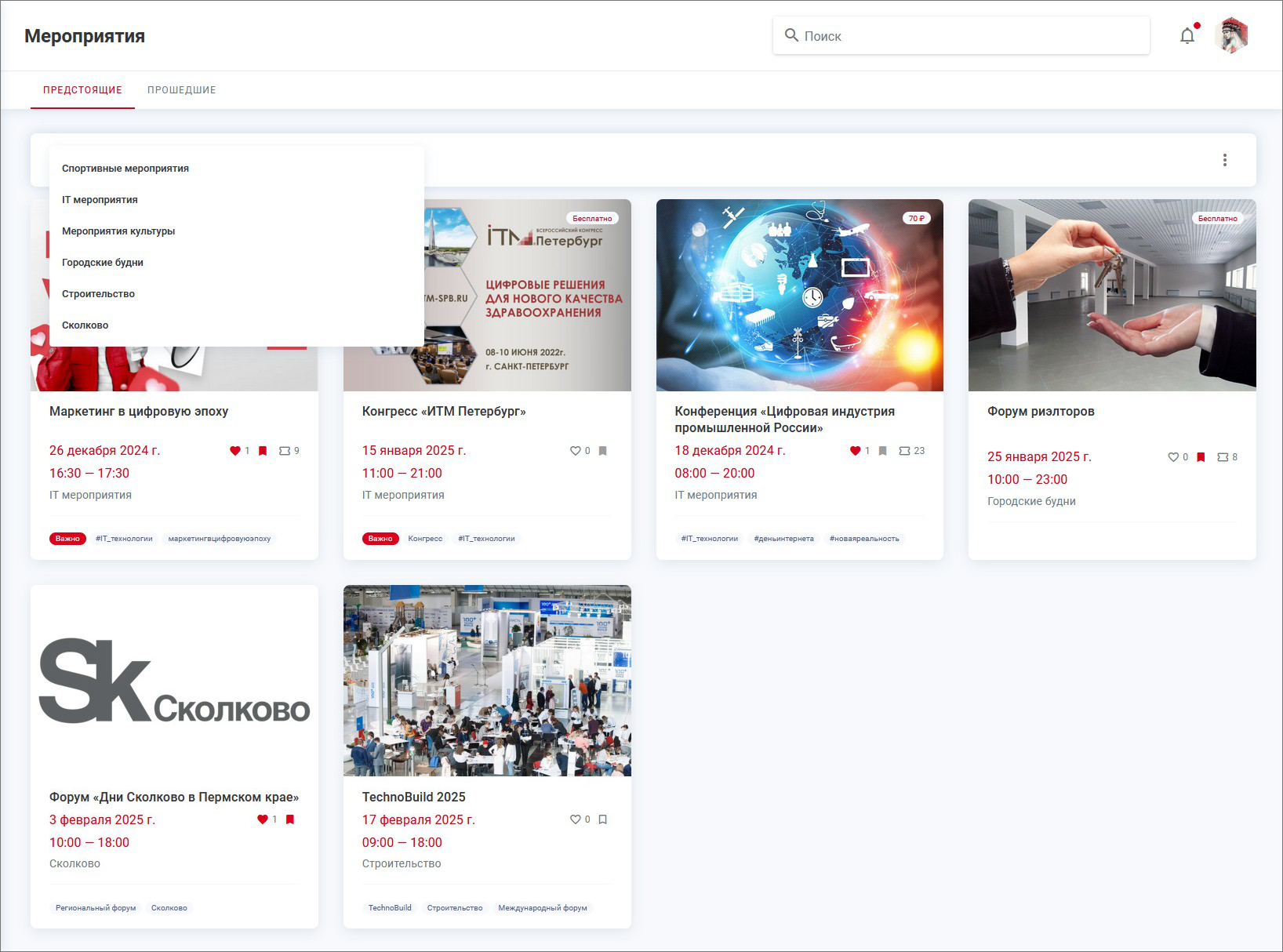The image size is (1283, 952).
Task: Click ticket icon on Маркетинг в цифровую эпоху
Action: (285, 451)
